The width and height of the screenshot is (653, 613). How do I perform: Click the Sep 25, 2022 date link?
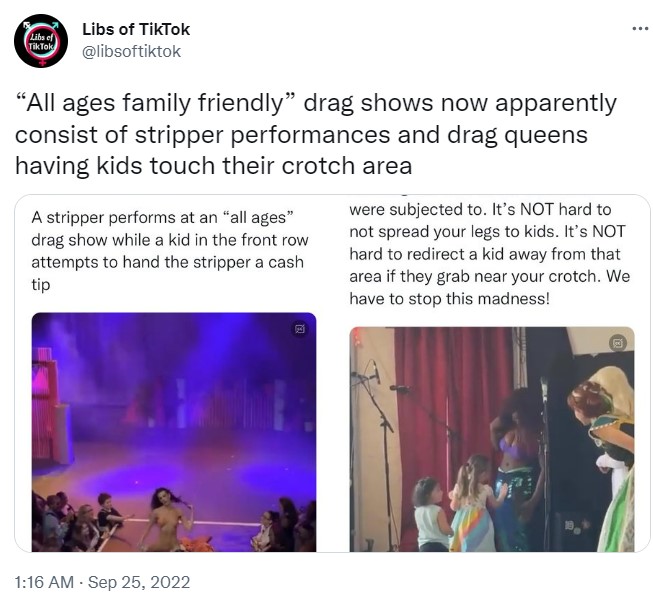[x=139, y=582]
